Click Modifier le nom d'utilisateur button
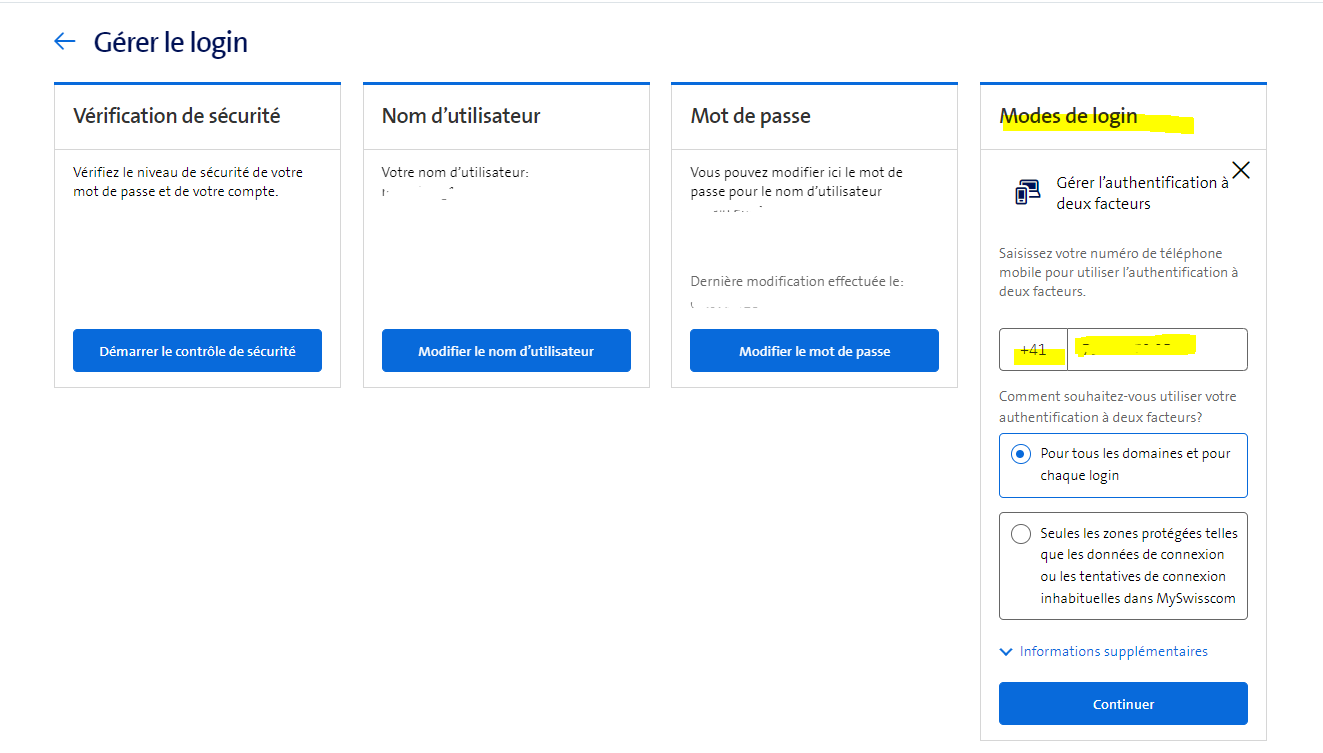 coord(506,351)
